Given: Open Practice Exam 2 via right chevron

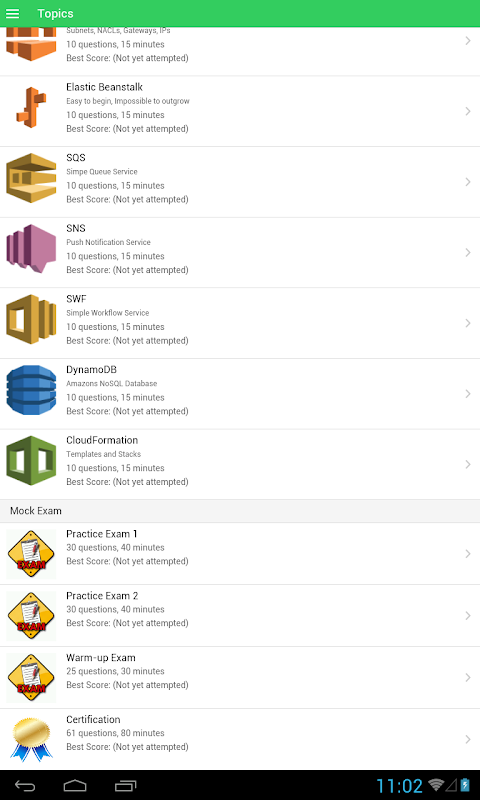Looking at the screenshot, I should (468, 616).
